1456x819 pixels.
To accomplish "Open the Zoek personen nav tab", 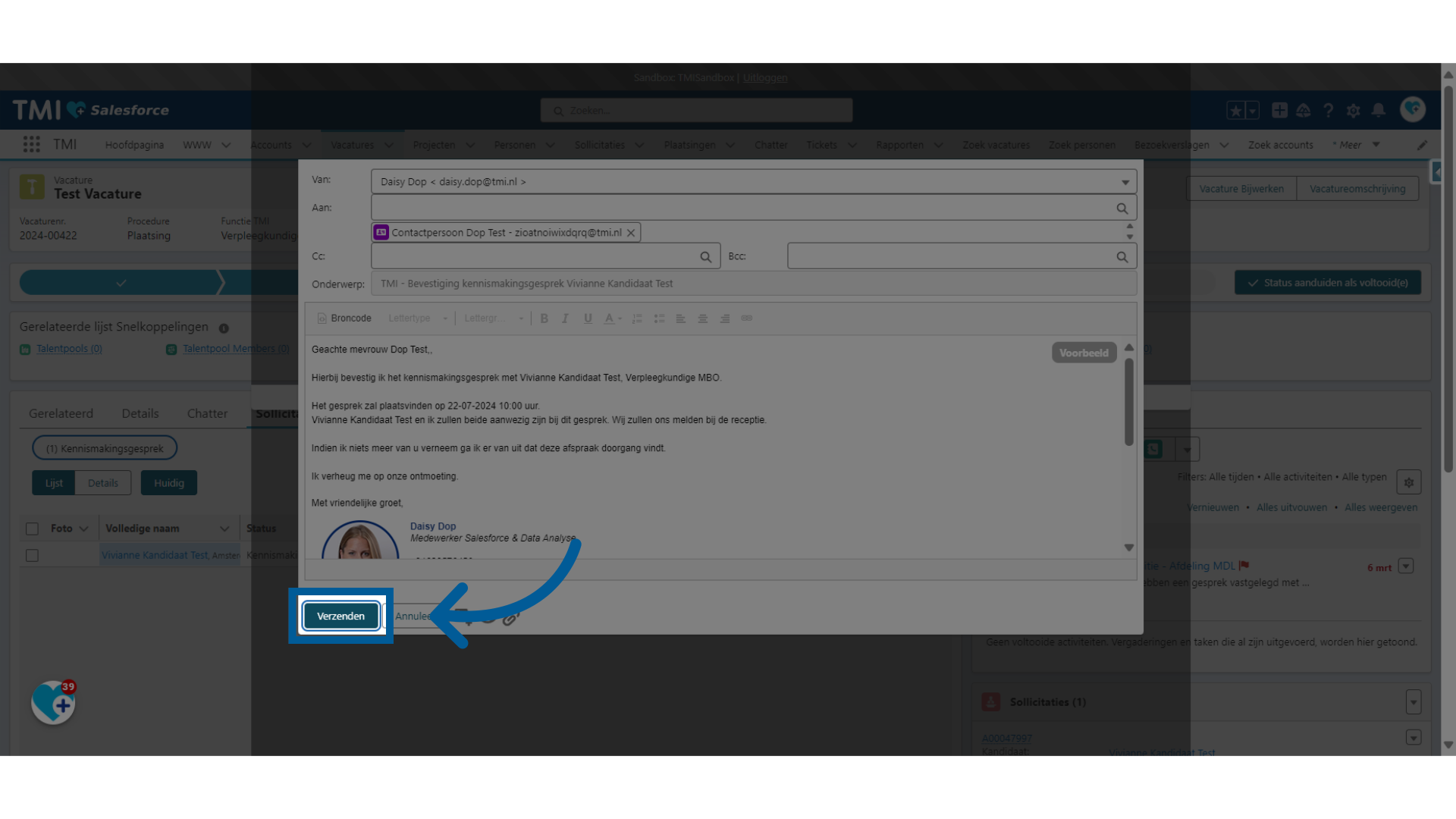I will (1082, 145).
